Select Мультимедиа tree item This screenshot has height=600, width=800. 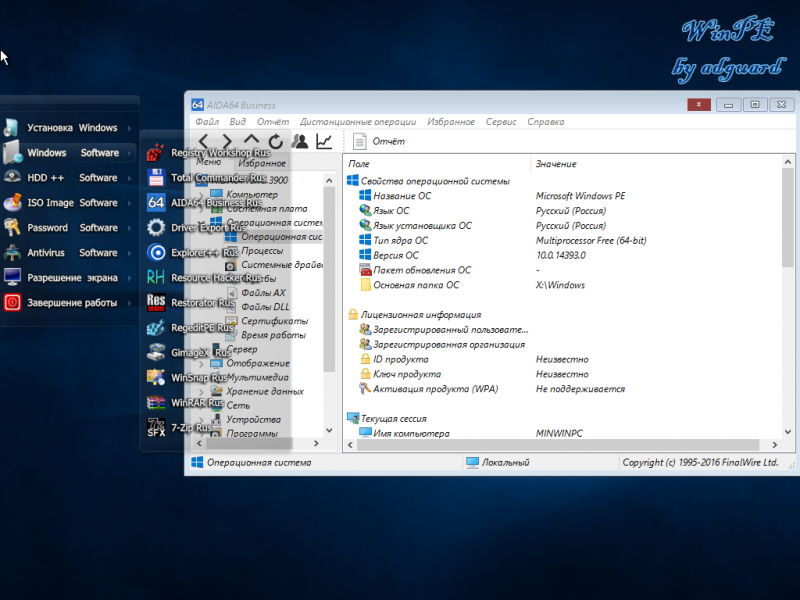coord(258,378)
